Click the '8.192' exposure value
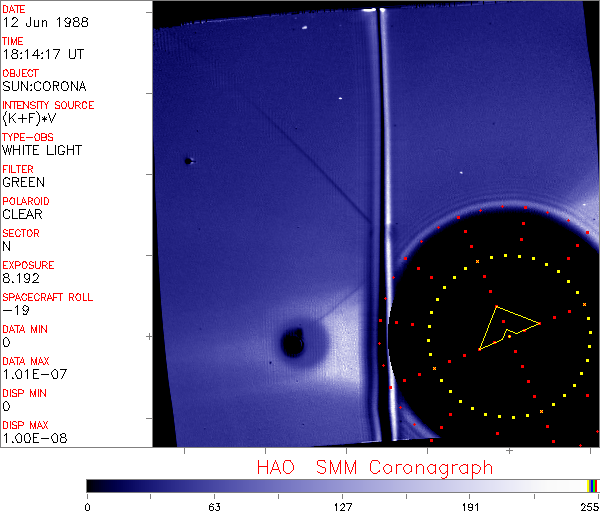This screenshot has width=600, height=512. [x=22, y=278]
